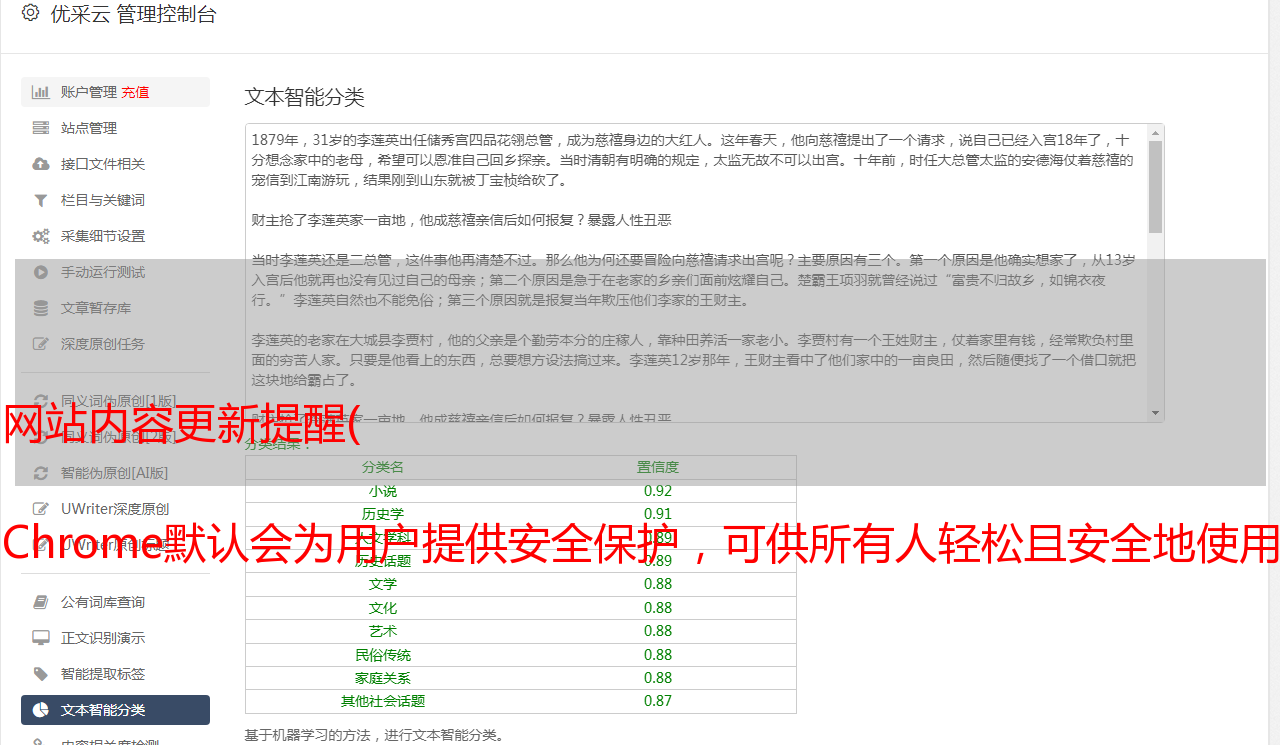Open the 充值 recharge link
Image resolution: width=1280 pixels, height=745 pixels.
point(135,92)
